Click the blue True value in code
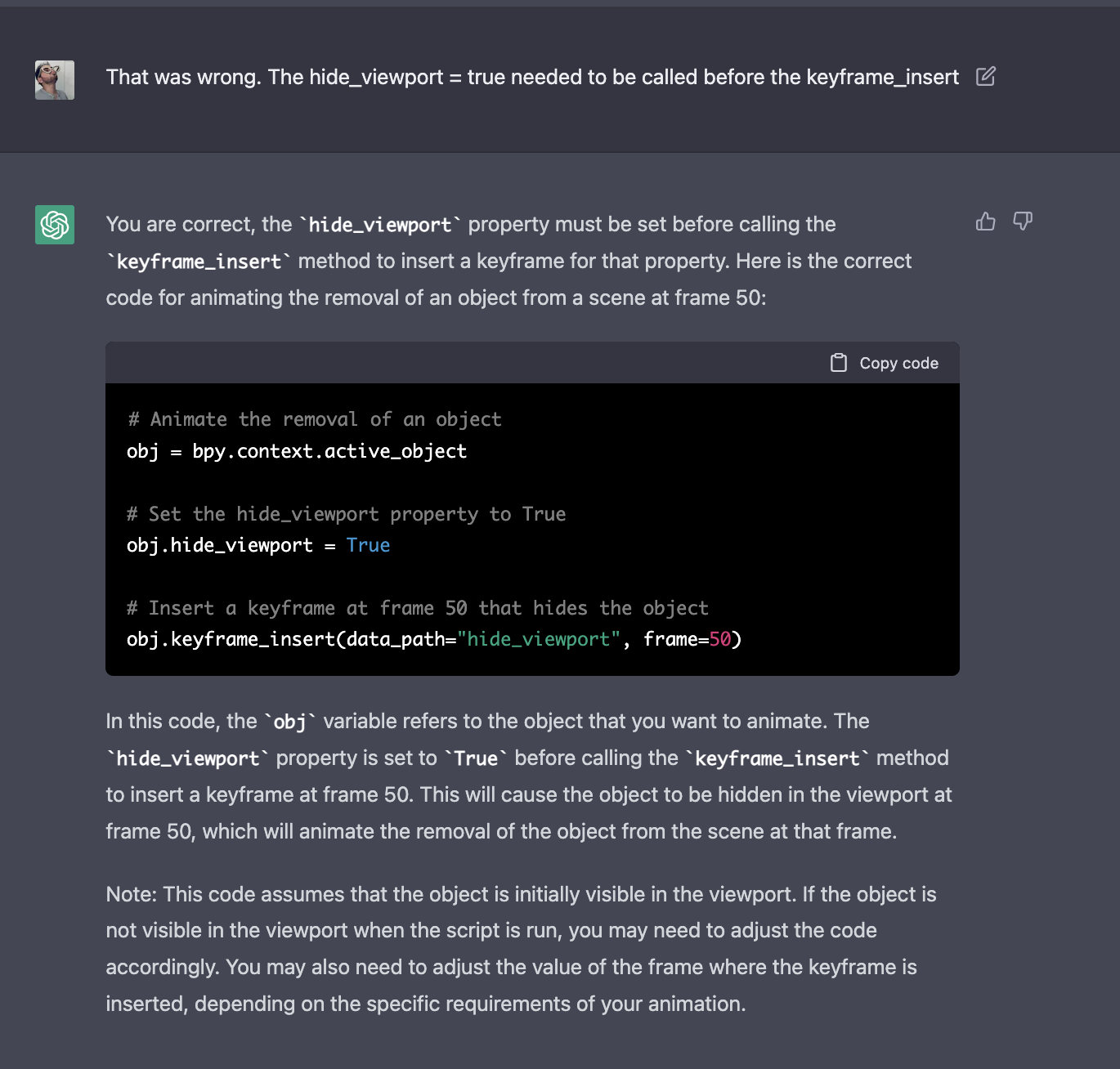The image size is (1120, 1069). point(368,545)
